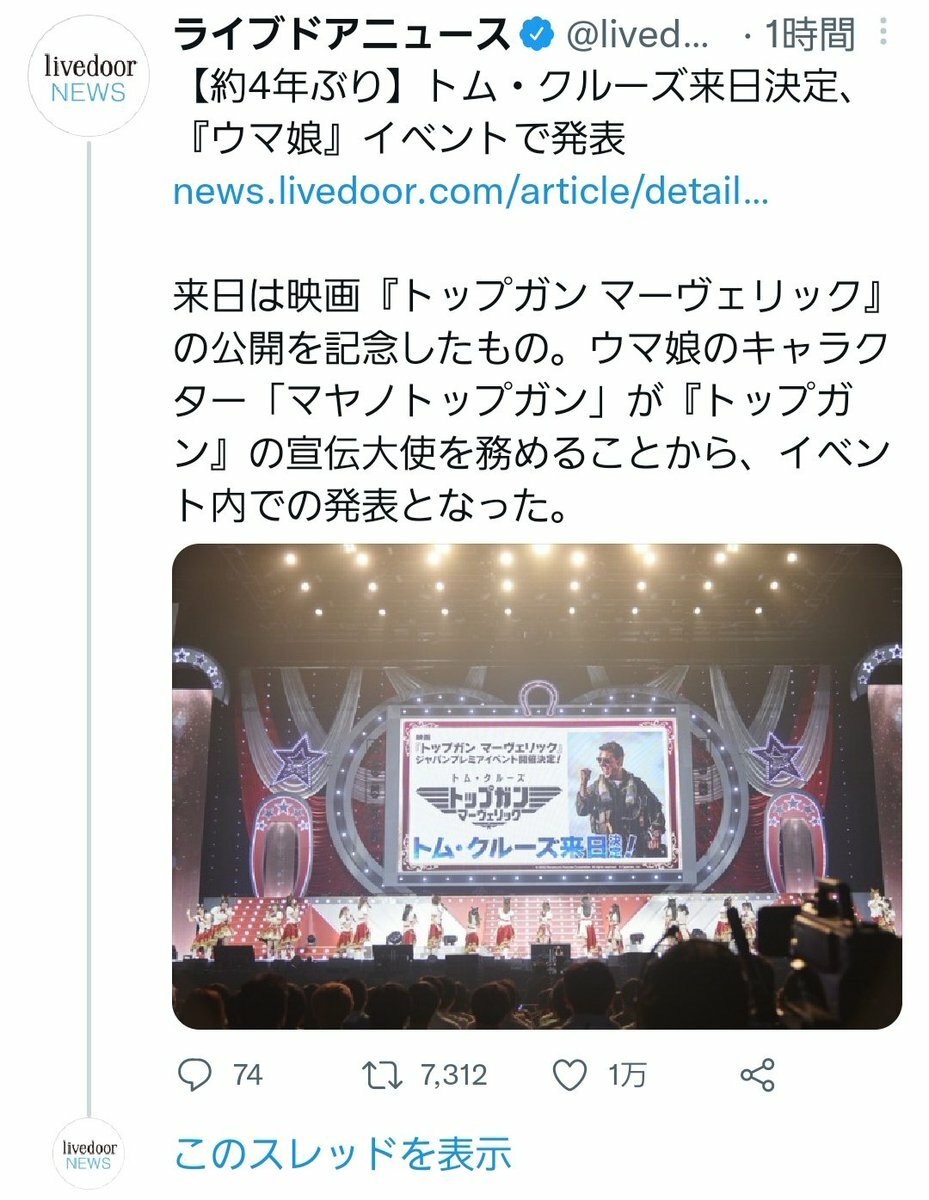This screenshot has height=1200, width=929.
Task: Click the retweet arrows icon
Action: tap(383, 1075)
